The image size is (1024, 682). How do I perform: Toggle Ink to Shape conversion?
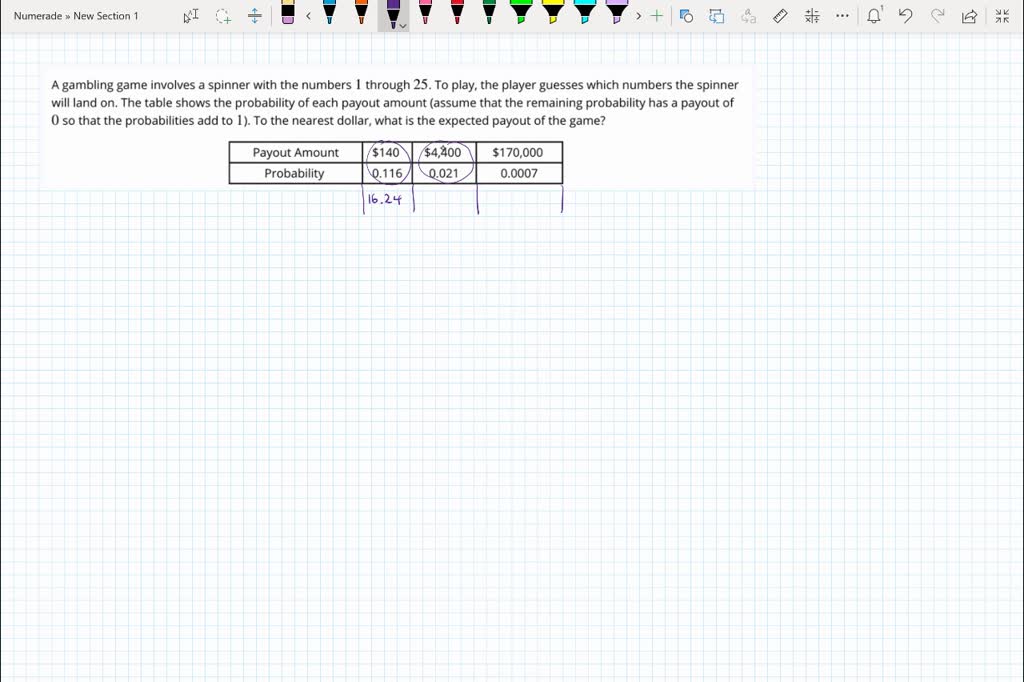(717, 16)
